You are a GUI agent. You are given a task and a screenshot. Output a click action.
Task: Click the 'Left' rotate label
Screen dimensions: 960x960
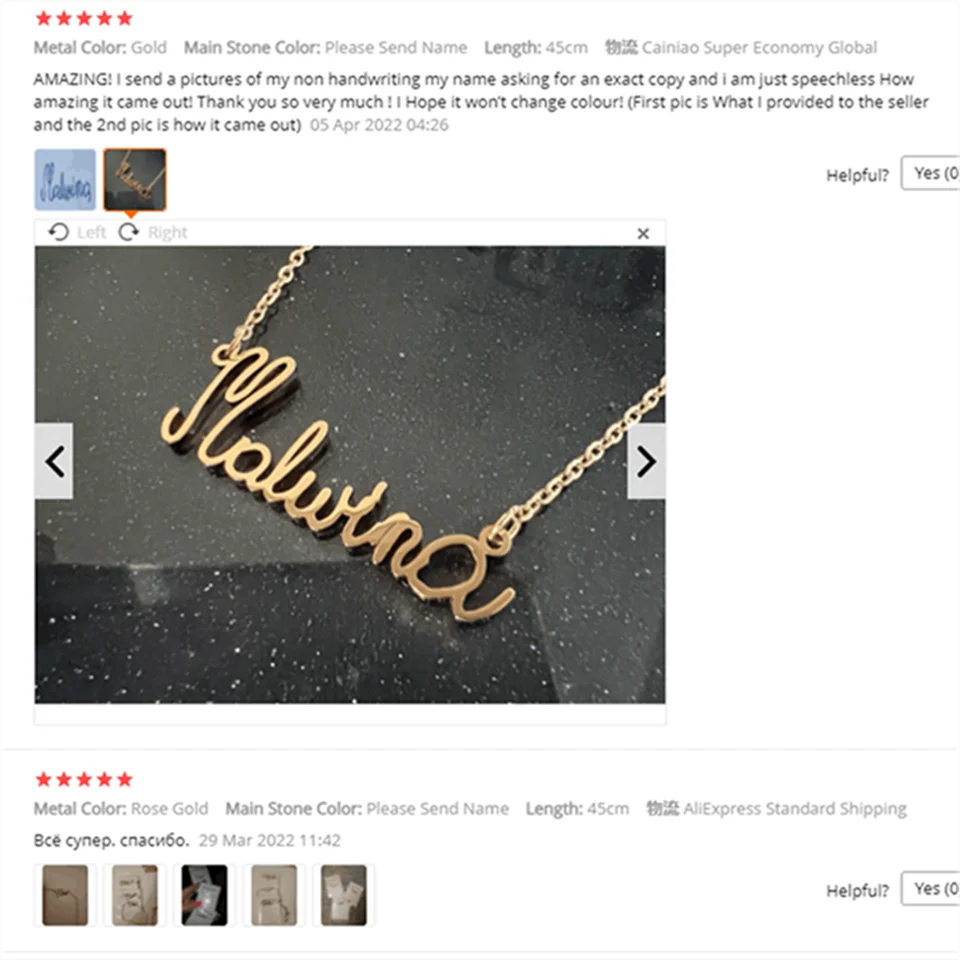coord(92,233)
